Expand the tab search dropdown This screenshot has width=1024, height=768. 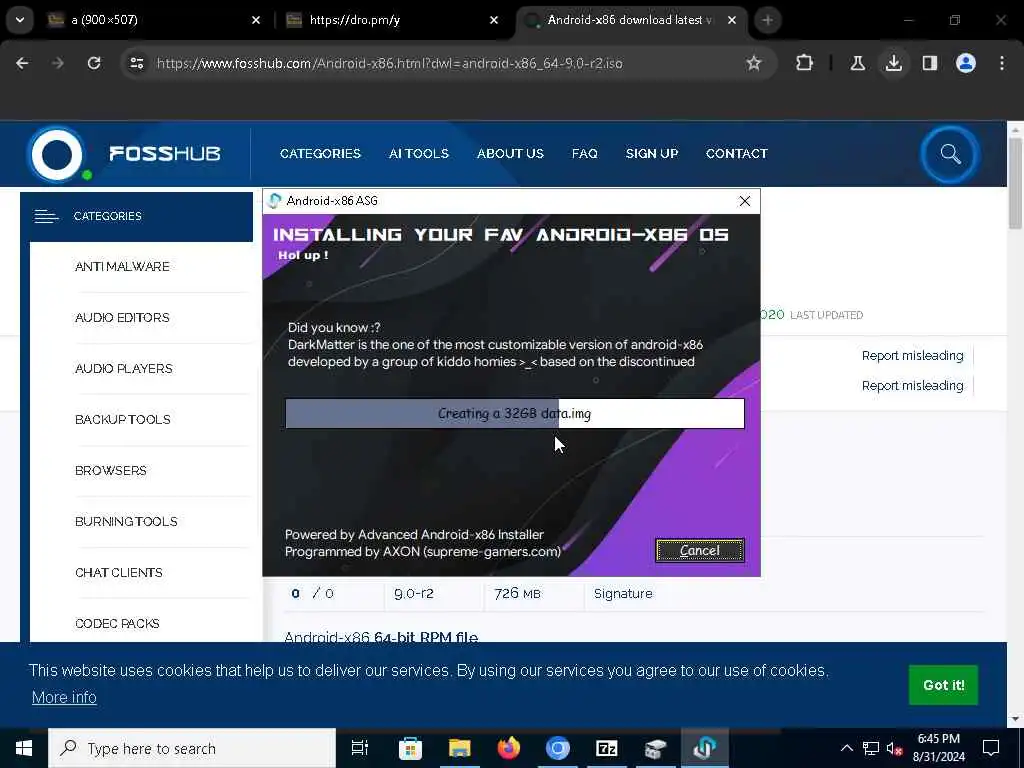coord(20,20)
